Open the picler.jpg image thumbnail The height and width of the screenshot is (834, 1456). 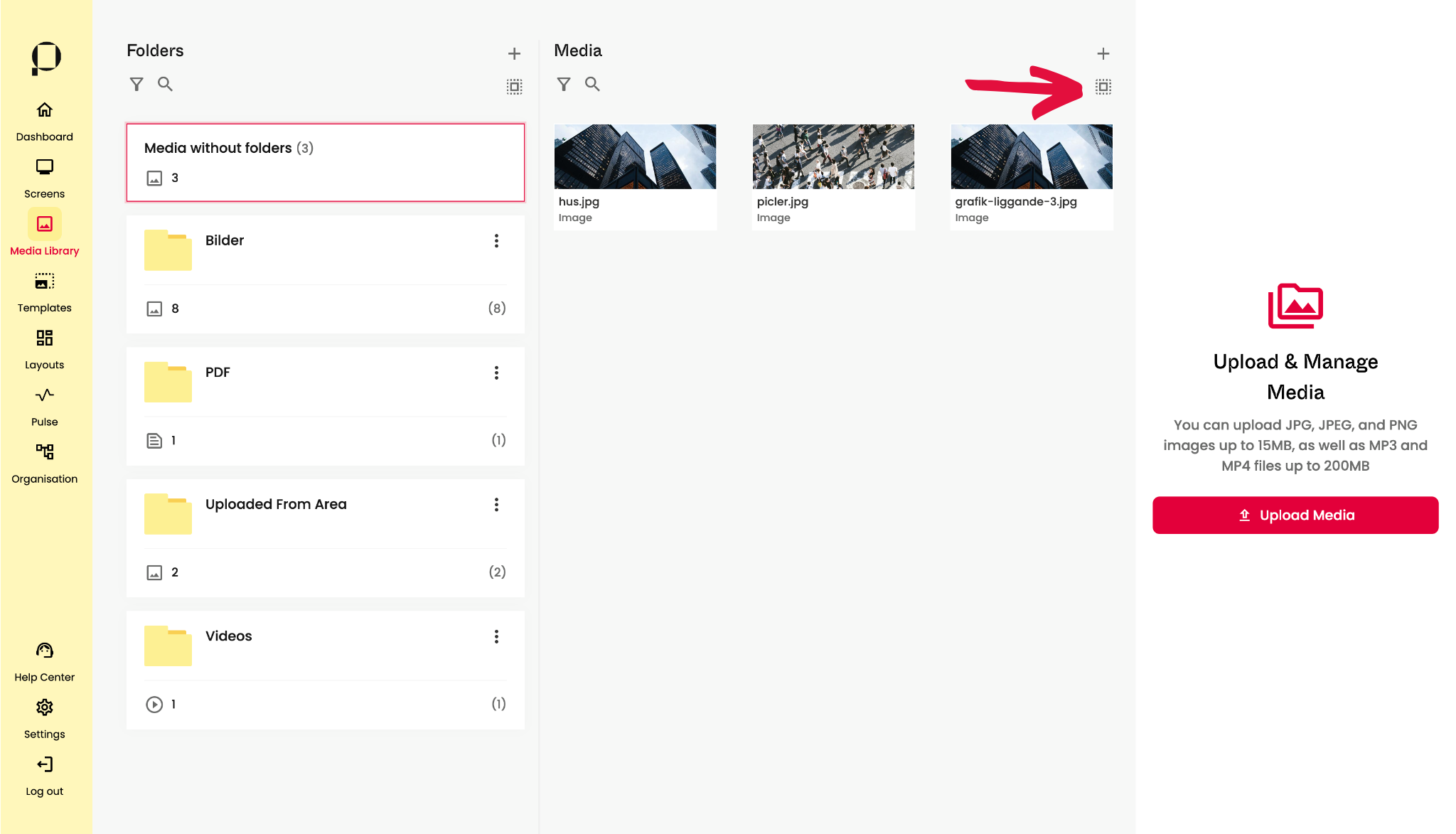click(833, 157)
